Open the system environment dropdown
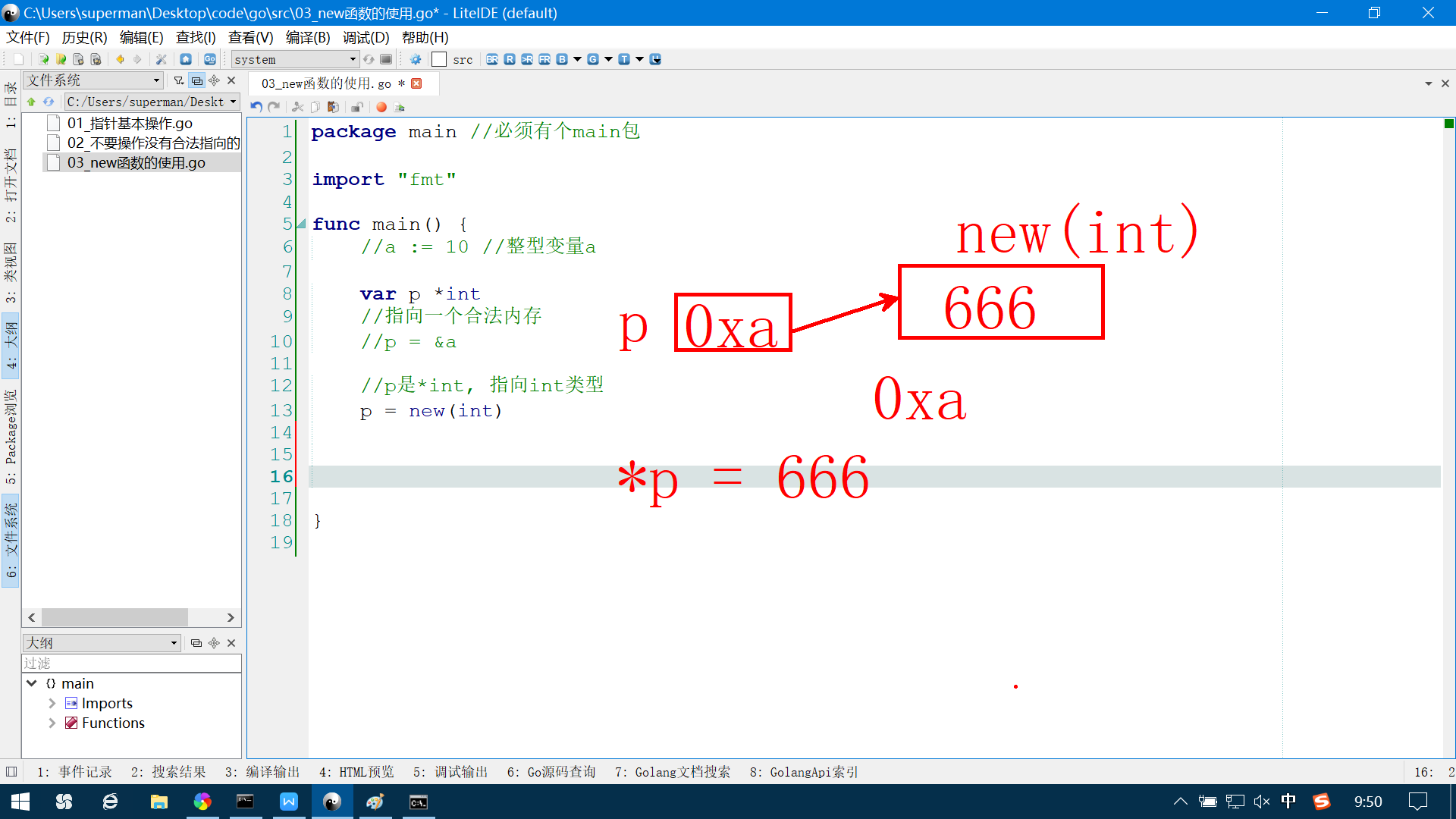 294,59
